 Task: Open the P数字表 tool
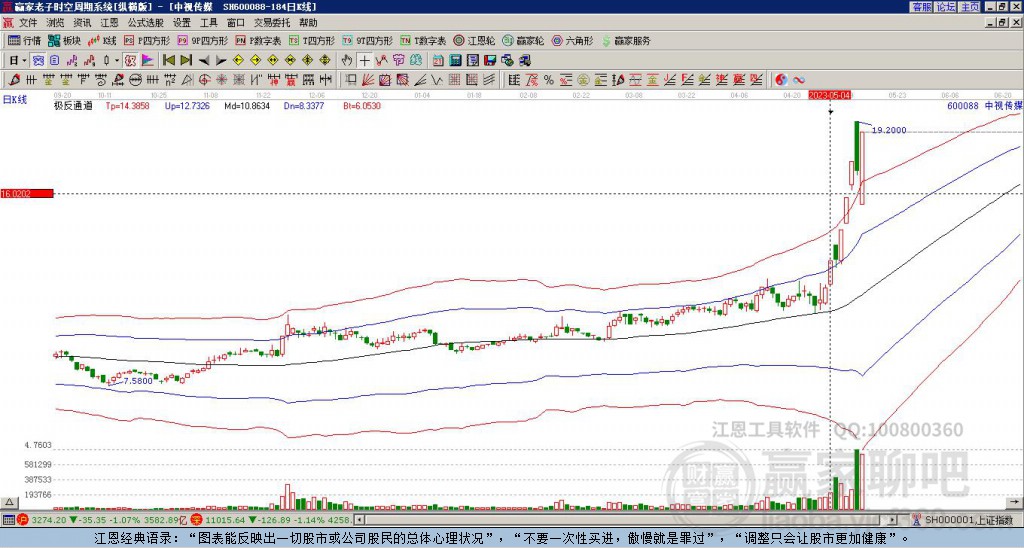click(259, 40)
